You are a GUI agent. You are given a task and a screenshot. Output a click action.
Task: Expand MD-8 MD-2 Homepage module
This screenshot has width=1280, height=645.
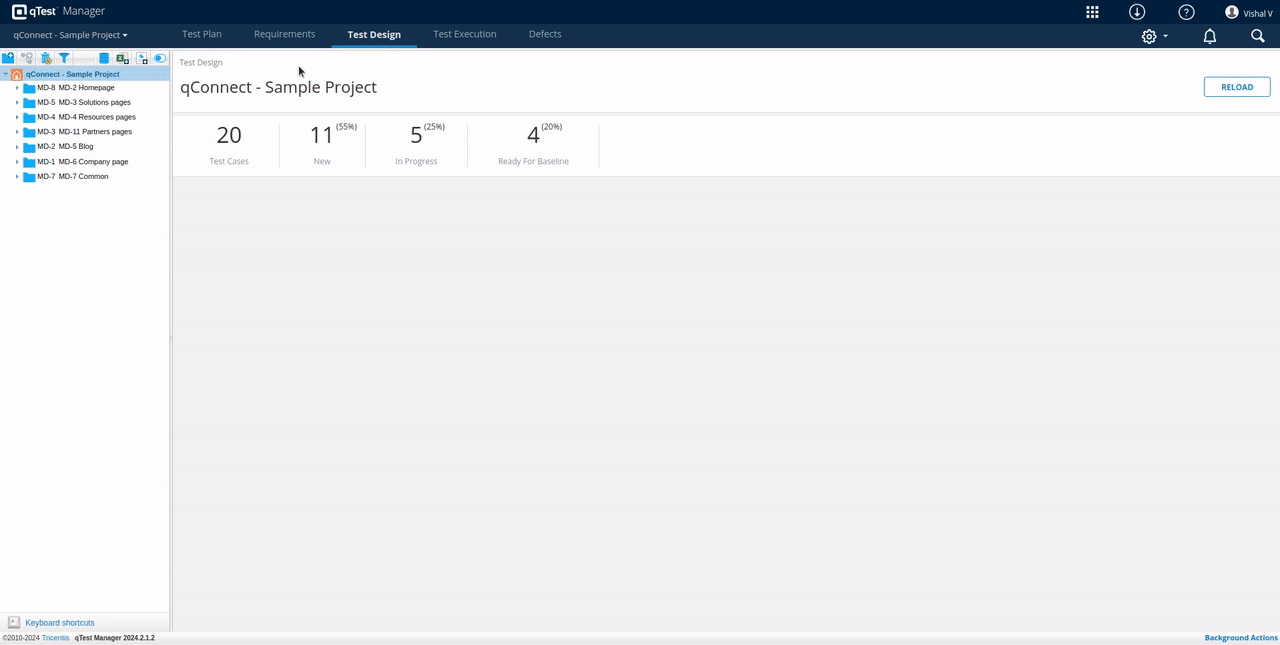click(x=17, y=88)
